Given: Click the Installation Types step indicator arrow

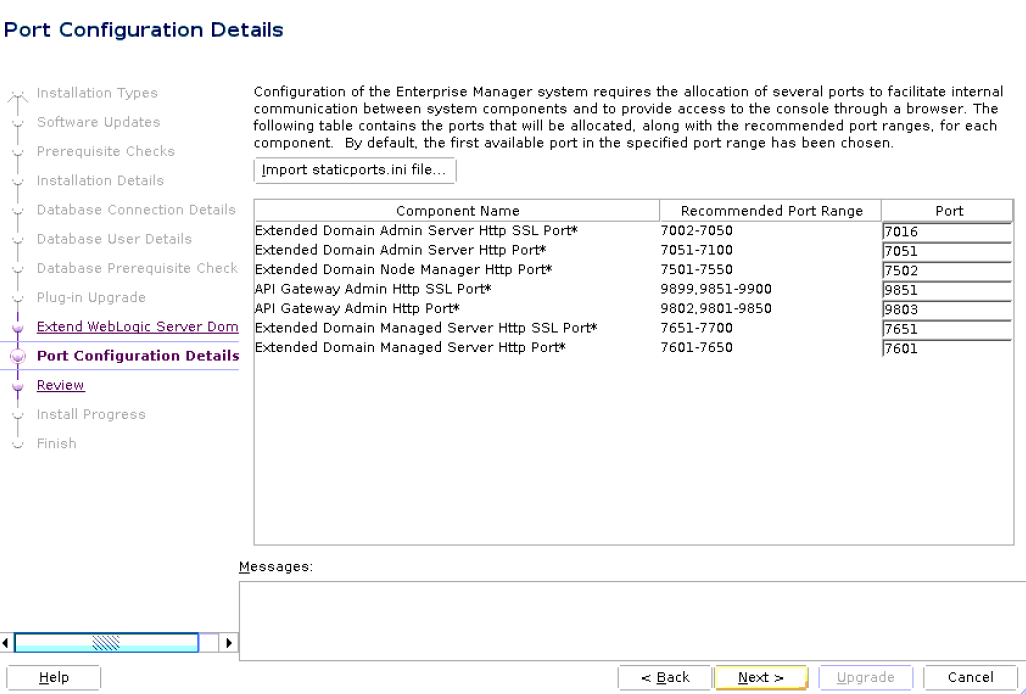Looking at the screenshot, I should tap(20, 93).
